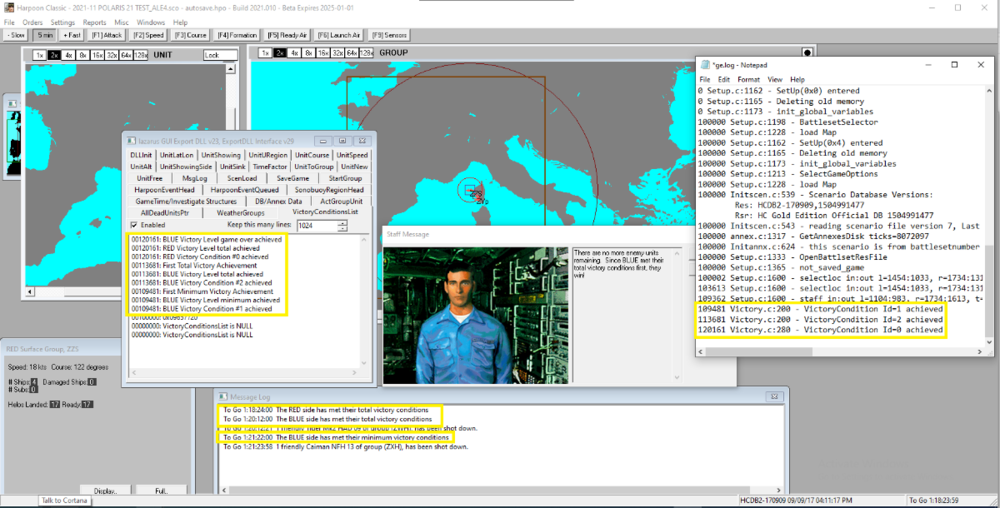
Task: Select the HarpoonEventQueued tab
Action: tap(244, 189)
